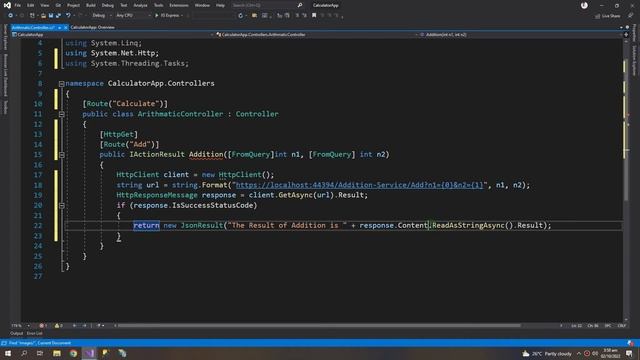Open the Tools menu
The height and width of the screenshot is (360, 640).
pos(158,5)
